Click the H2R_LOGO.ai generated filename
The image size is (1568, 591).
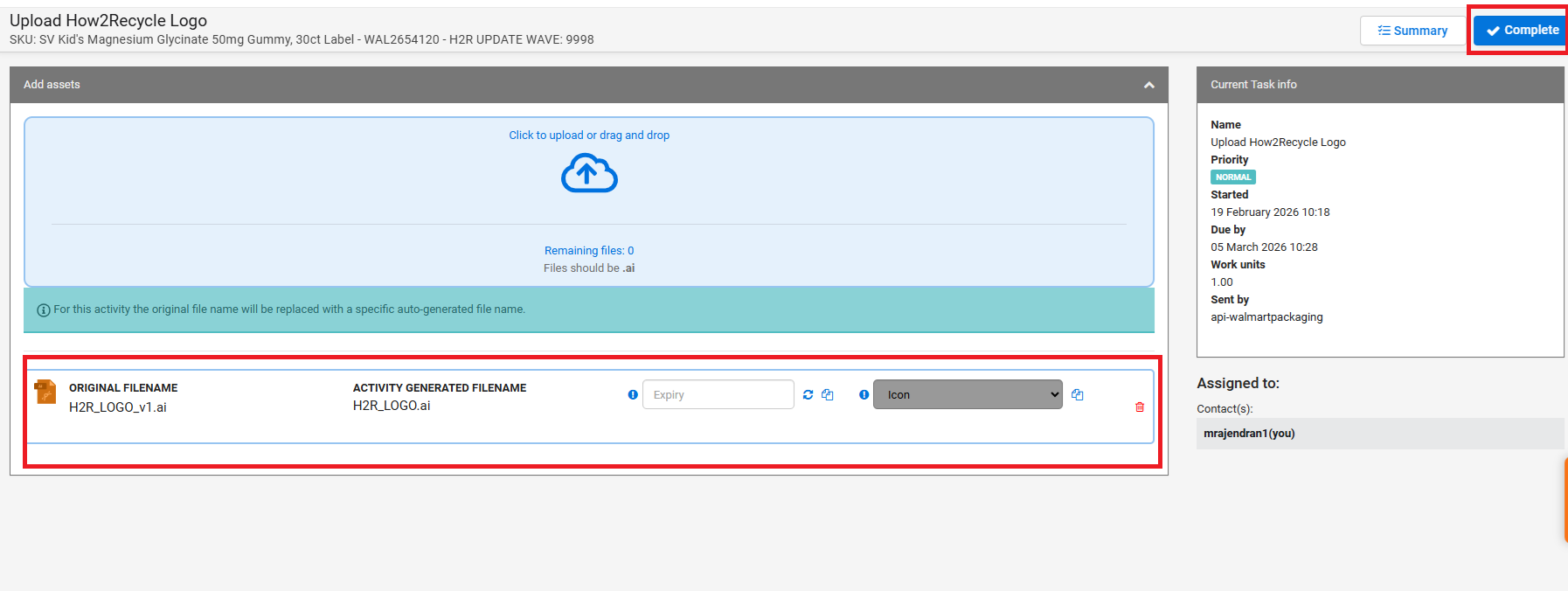pyautogui.click(x=392, y=406)
